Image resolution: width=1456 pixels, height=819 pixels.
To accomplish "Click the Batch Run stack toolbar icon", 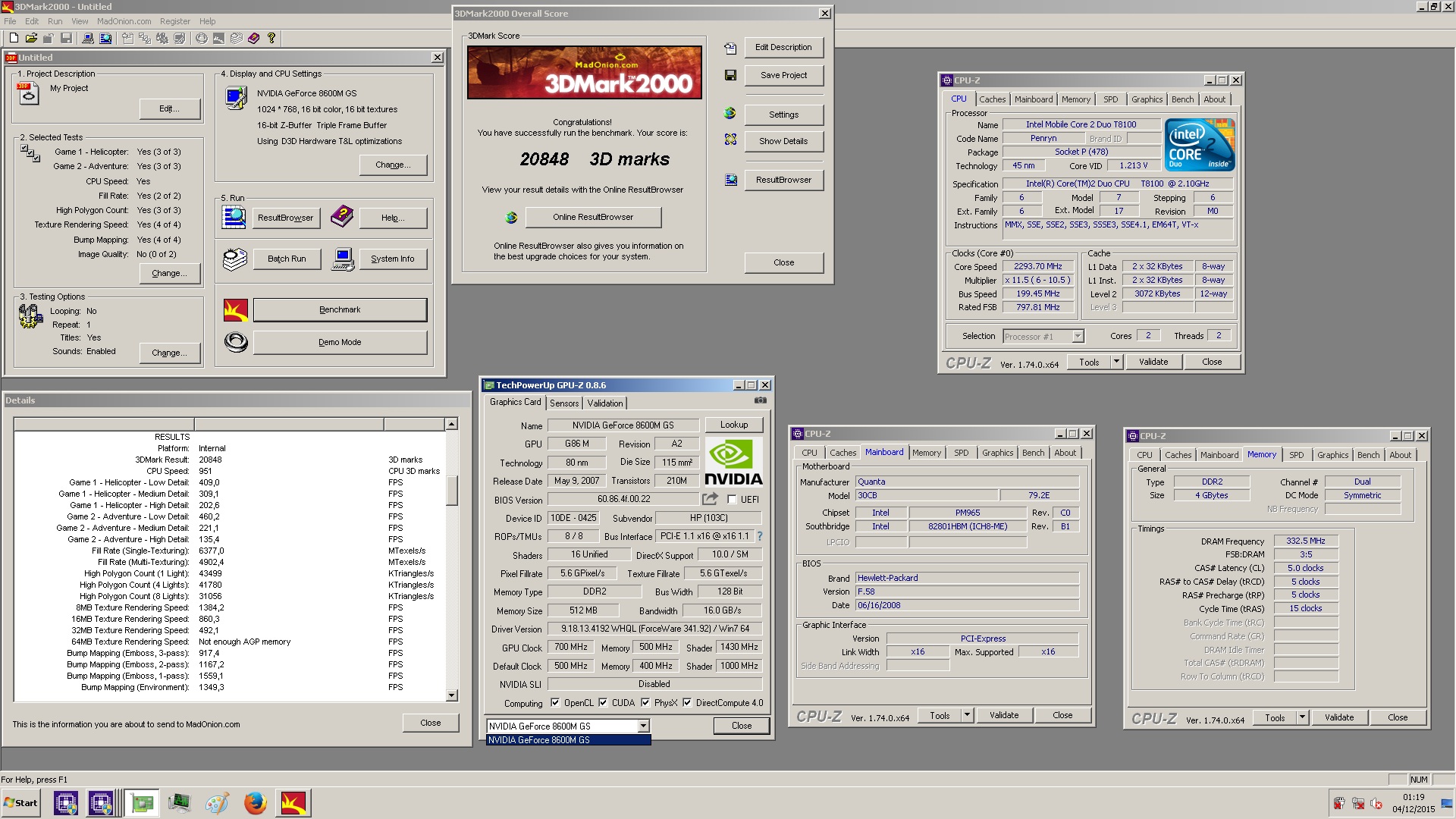I will click(x=236, y=38).
